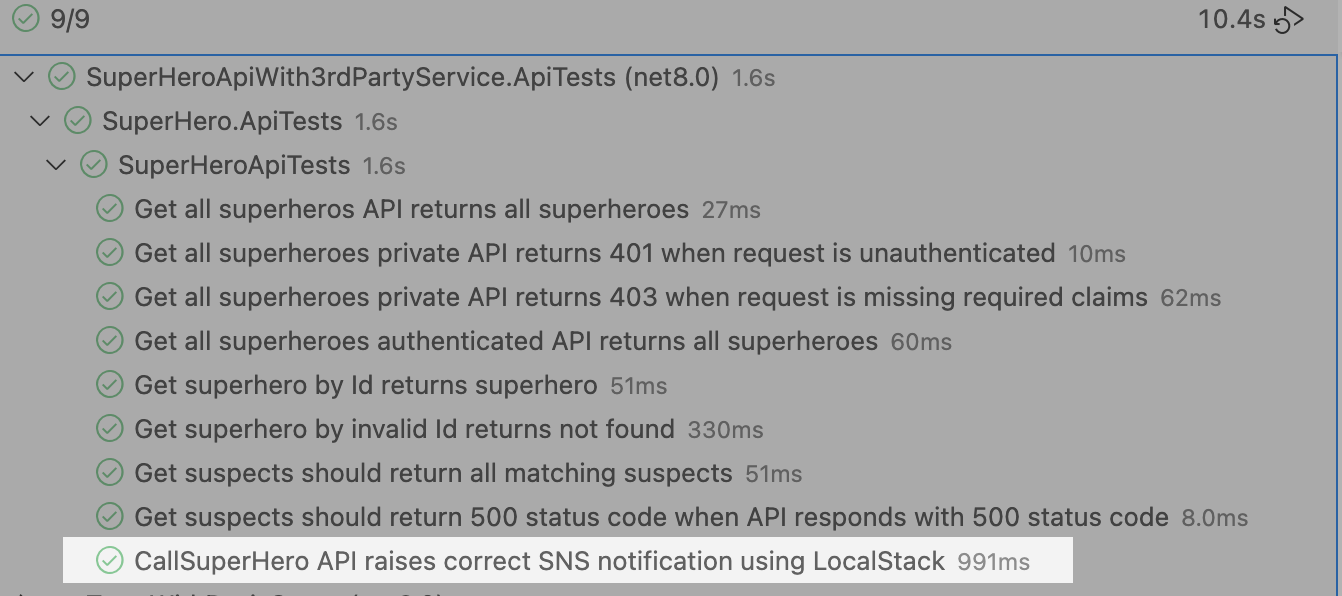Click the pass icon for the 403 missing claims test
The height and width of the screenshot is (596, 1342).
tap(109, 297)
